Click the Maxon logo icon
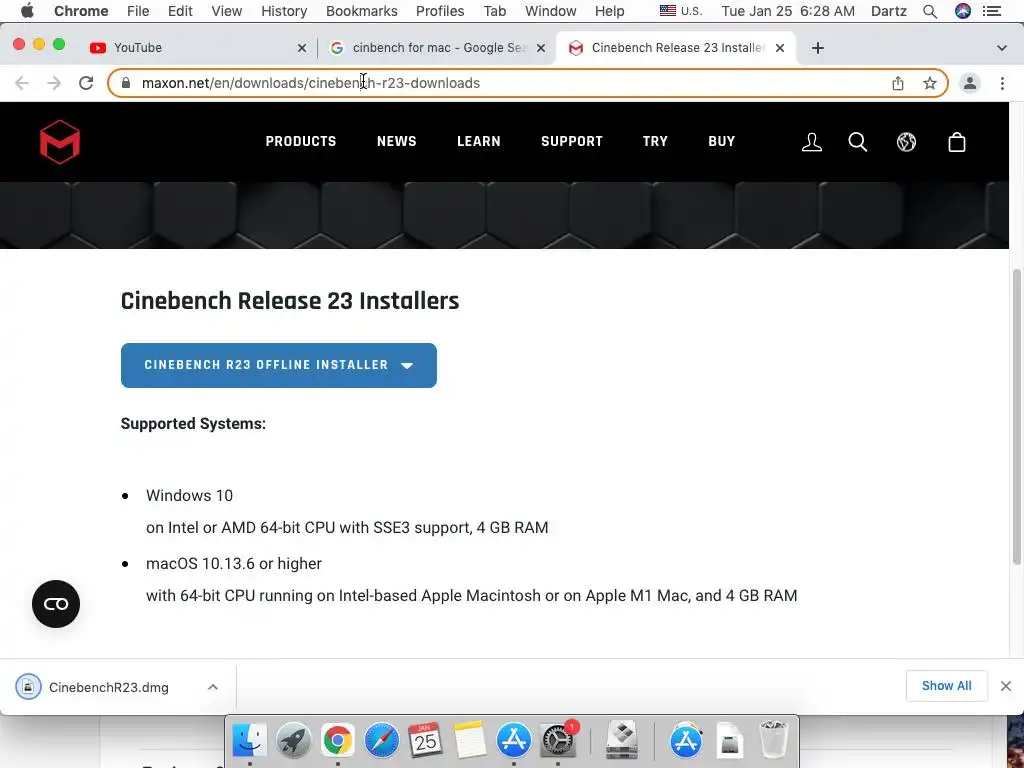This screenshot has height=768, width=1024. tap(59, 142)
